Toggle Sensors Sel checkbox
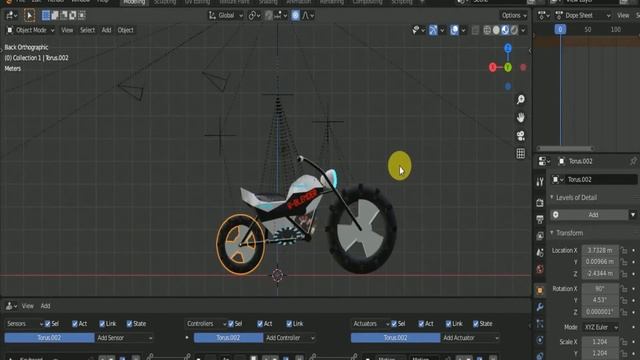 coord(48,324)
